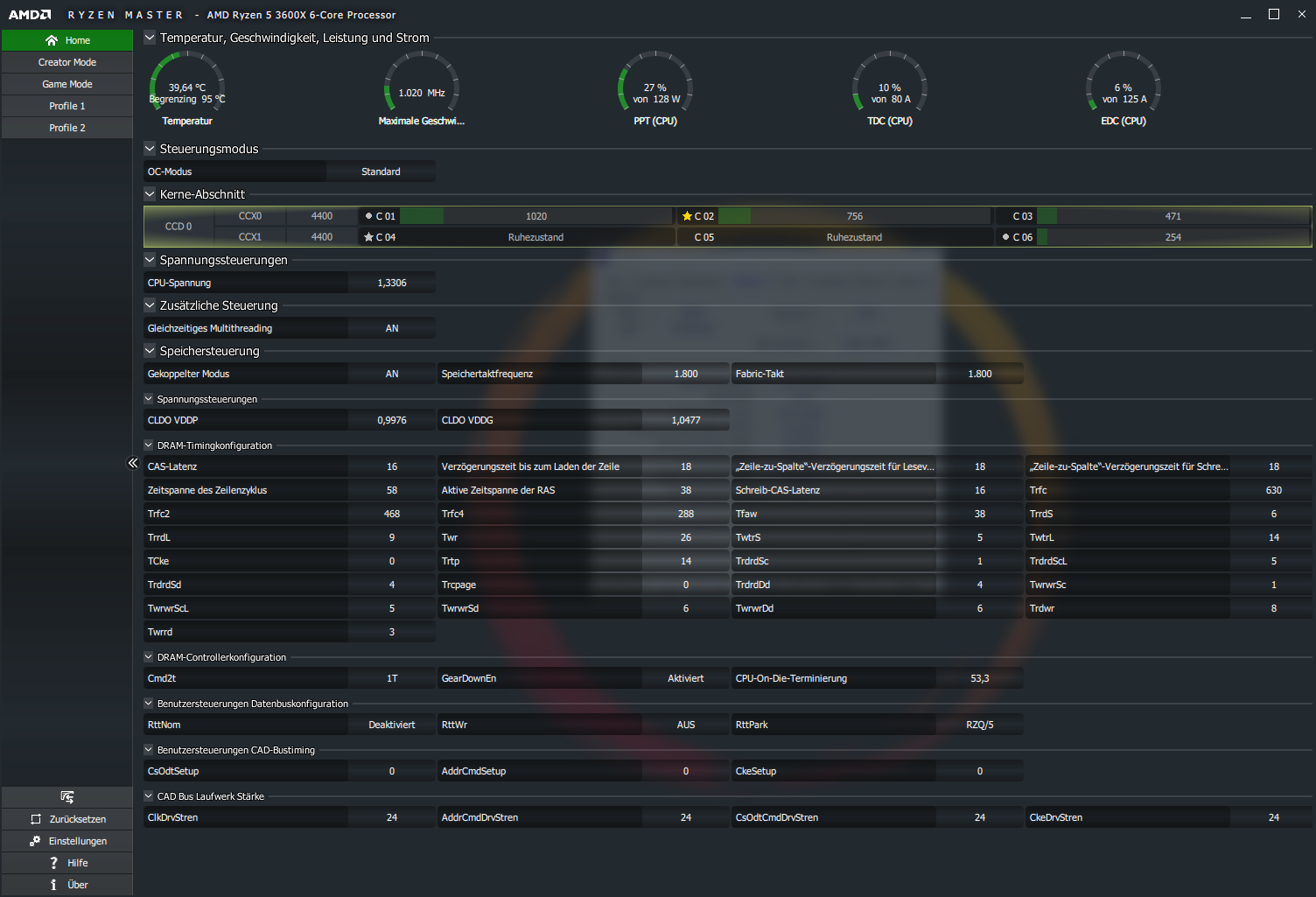This screenshot has height=897, width=1316.
Task: Click the dot marker on core C 06
Action: 1005,237
